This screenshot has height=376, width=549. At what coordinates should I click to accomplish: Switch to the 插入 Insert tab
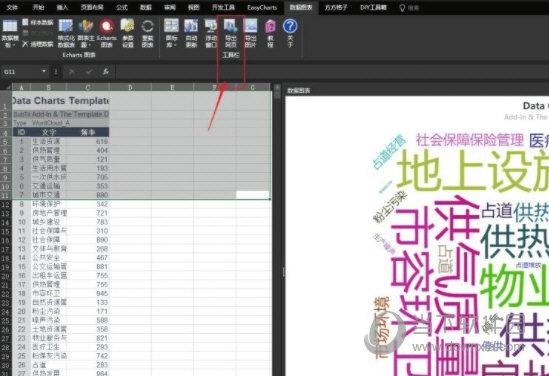point(62,7)
